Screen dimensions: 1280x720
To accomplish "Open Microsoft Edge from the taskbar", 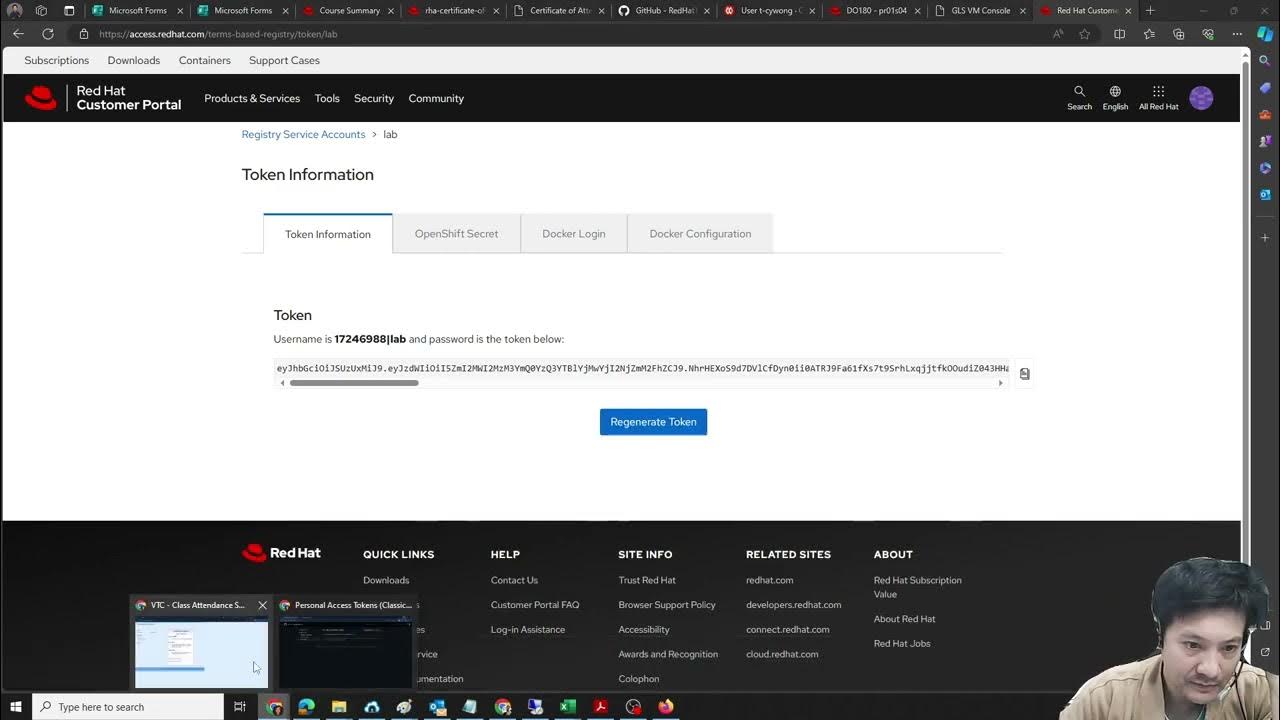I will (x=307, y=707).
